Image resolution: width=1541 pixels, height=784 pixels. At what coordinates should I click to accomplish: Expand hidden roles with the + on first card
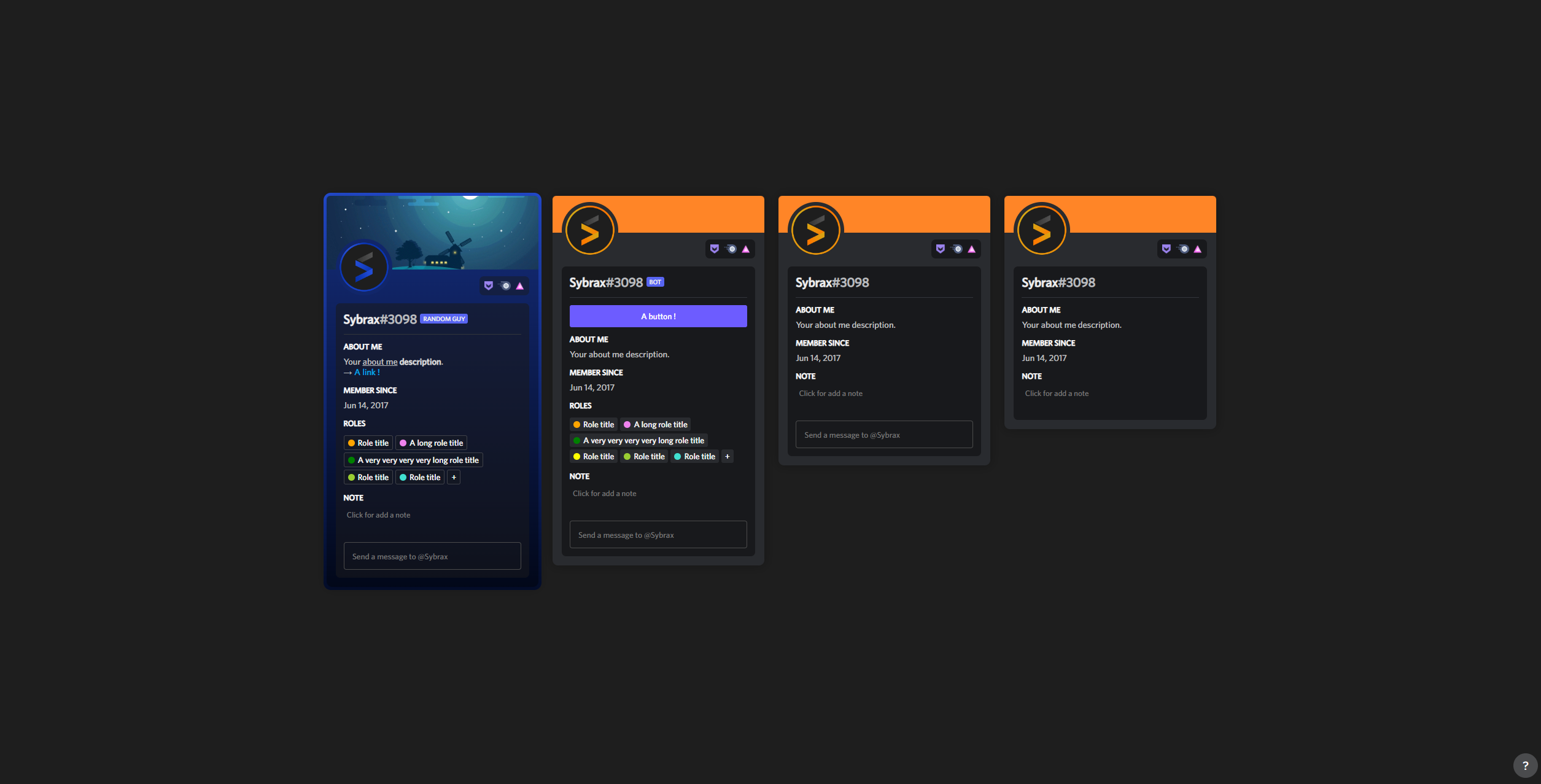(454, 477)
